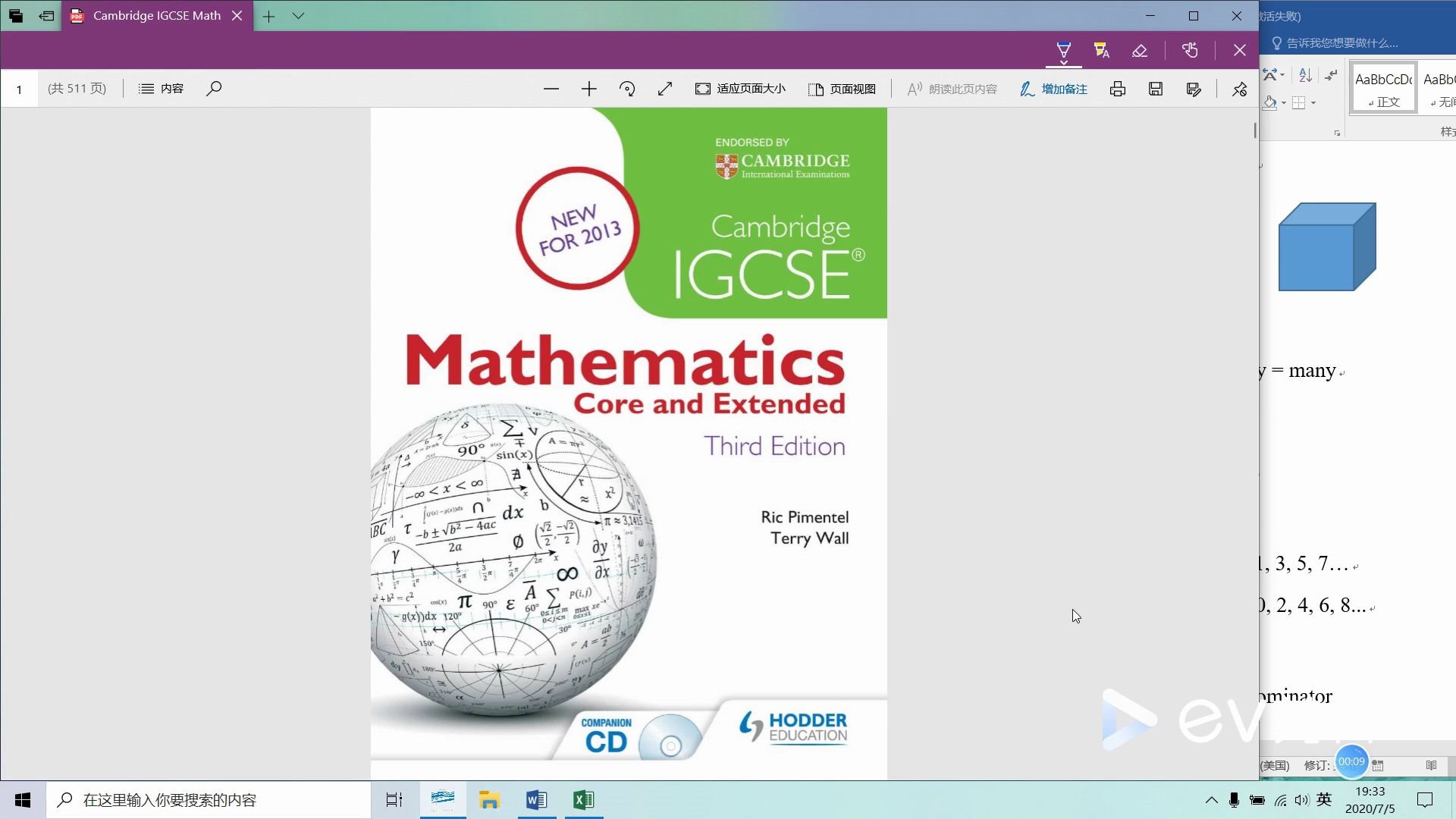Image resolution: width=1456 pixels, height=819 pixels.
Task: Close the annotation toolbar
Action: pyautogui.click(x=1240, y=51)
